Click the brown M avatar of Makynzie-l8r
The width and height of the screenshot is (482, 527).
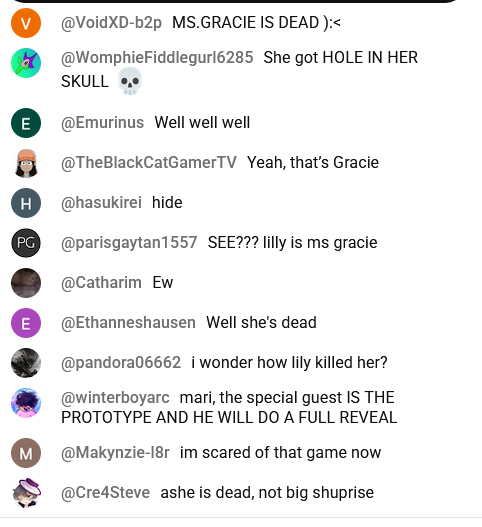[x=26, y=453]
